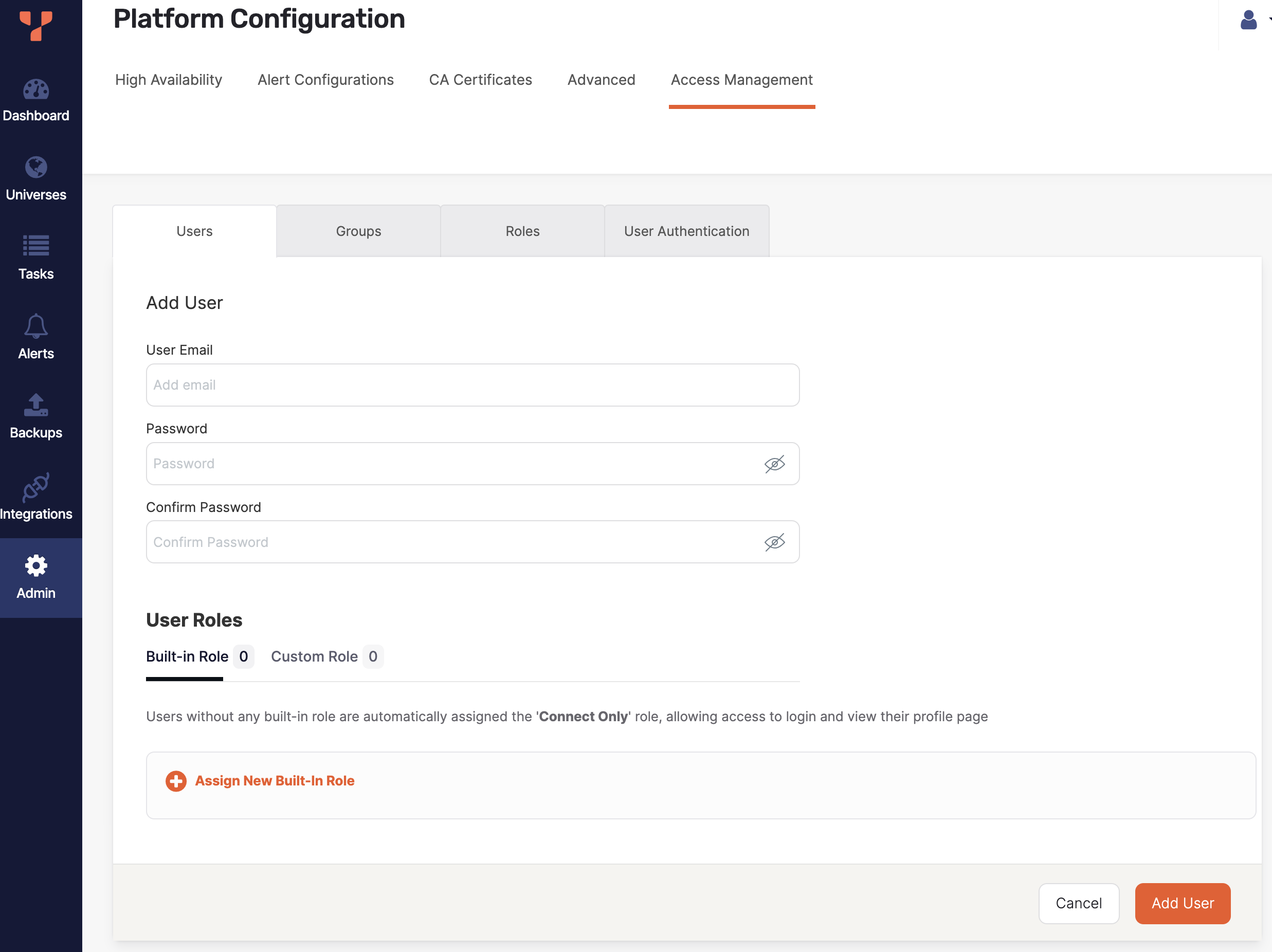Go to Universes via globe icon
This screenshot has height=952, width=1272.
point(35,168)
